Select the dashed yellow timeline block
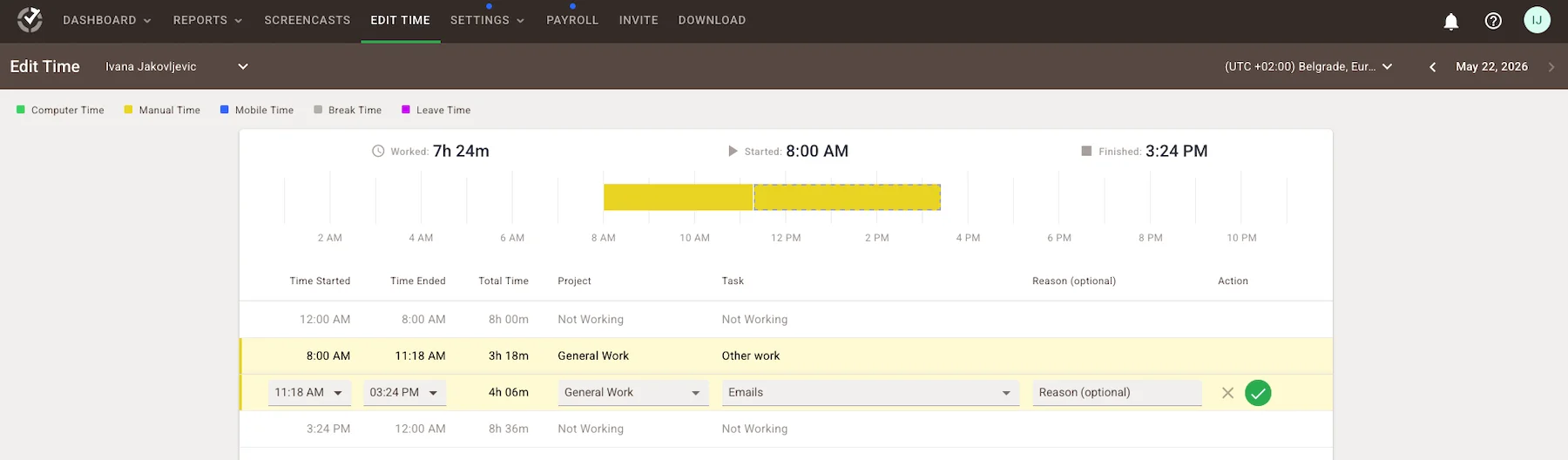Screen dimensions: 1568x460 [847, 197]
